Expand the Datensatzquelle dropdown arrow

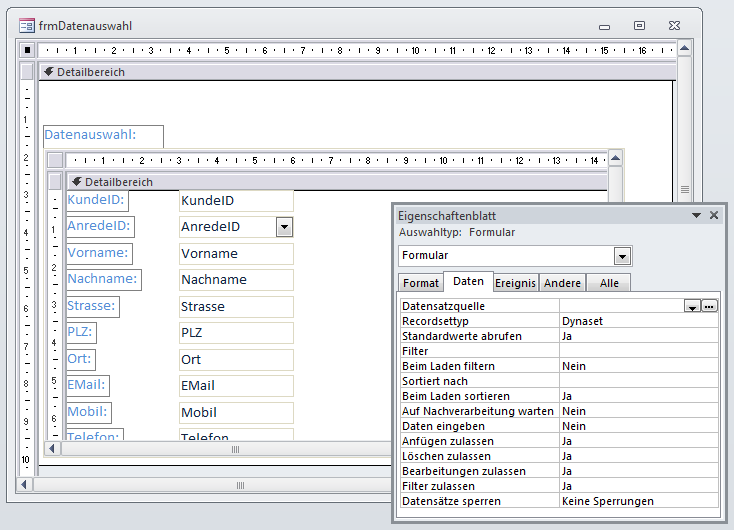coord(691,306)
